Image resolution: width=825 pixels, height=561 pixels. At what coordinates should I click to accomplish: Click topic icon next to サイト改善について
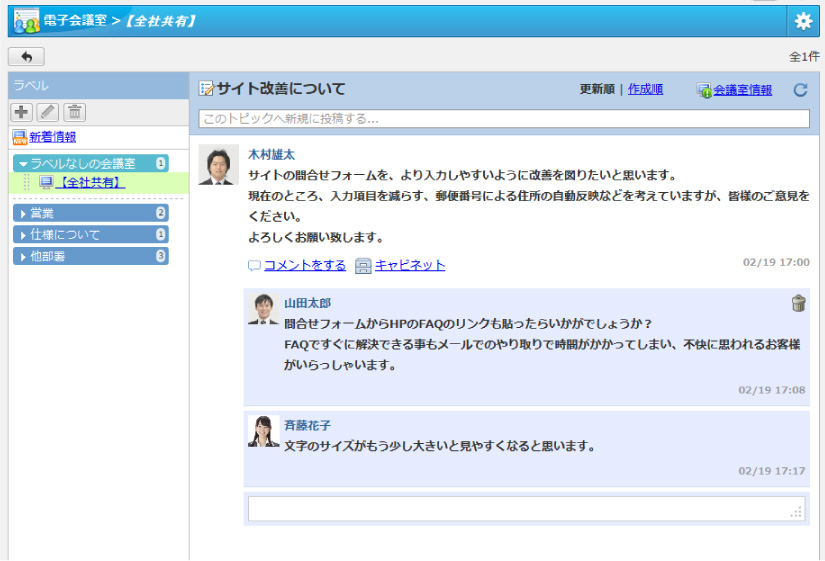(x=206, y=88)
